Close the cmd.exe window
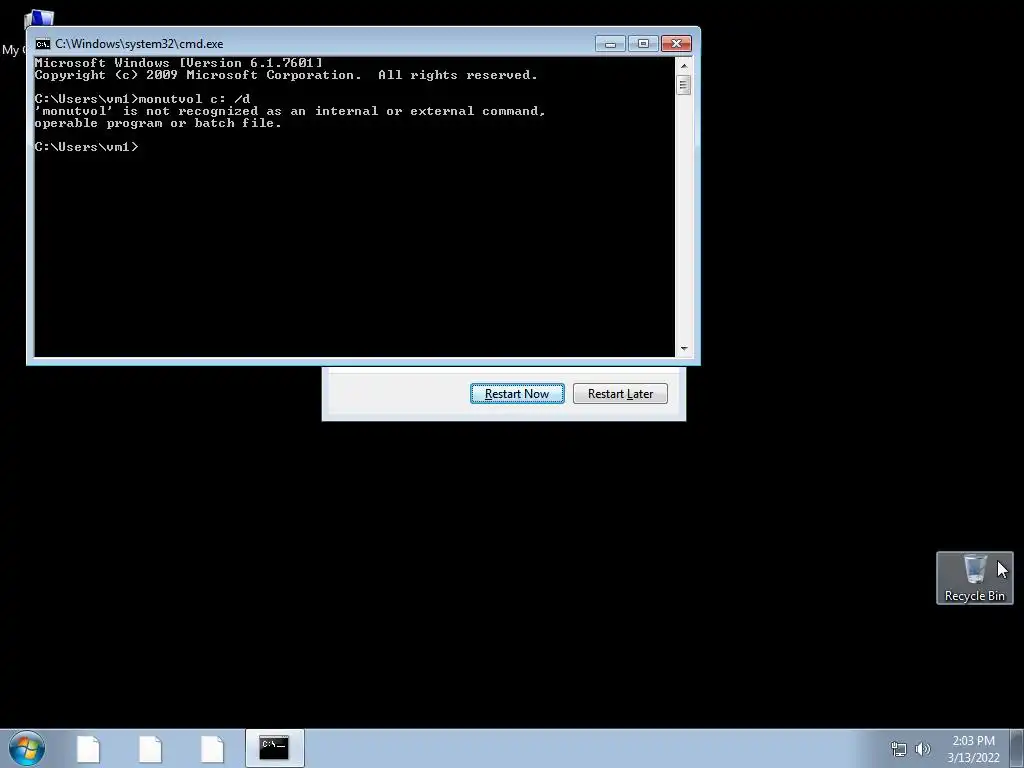 tap(677, 44)
